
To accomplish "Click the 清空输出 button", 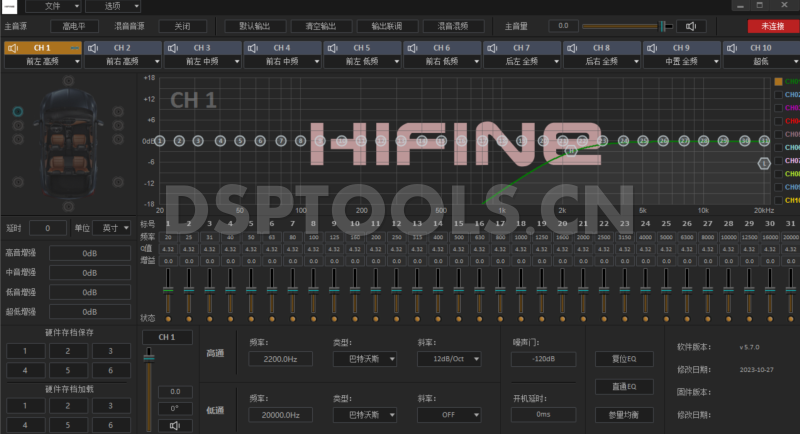I will pyautogui.click(x=321, y=26).
